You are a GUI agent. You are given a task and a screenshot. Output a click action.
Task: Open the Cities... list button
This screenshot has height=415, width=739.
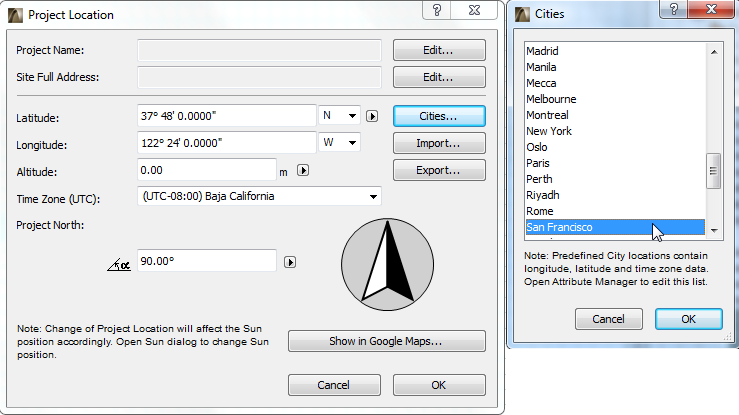(x=439, y=116)
